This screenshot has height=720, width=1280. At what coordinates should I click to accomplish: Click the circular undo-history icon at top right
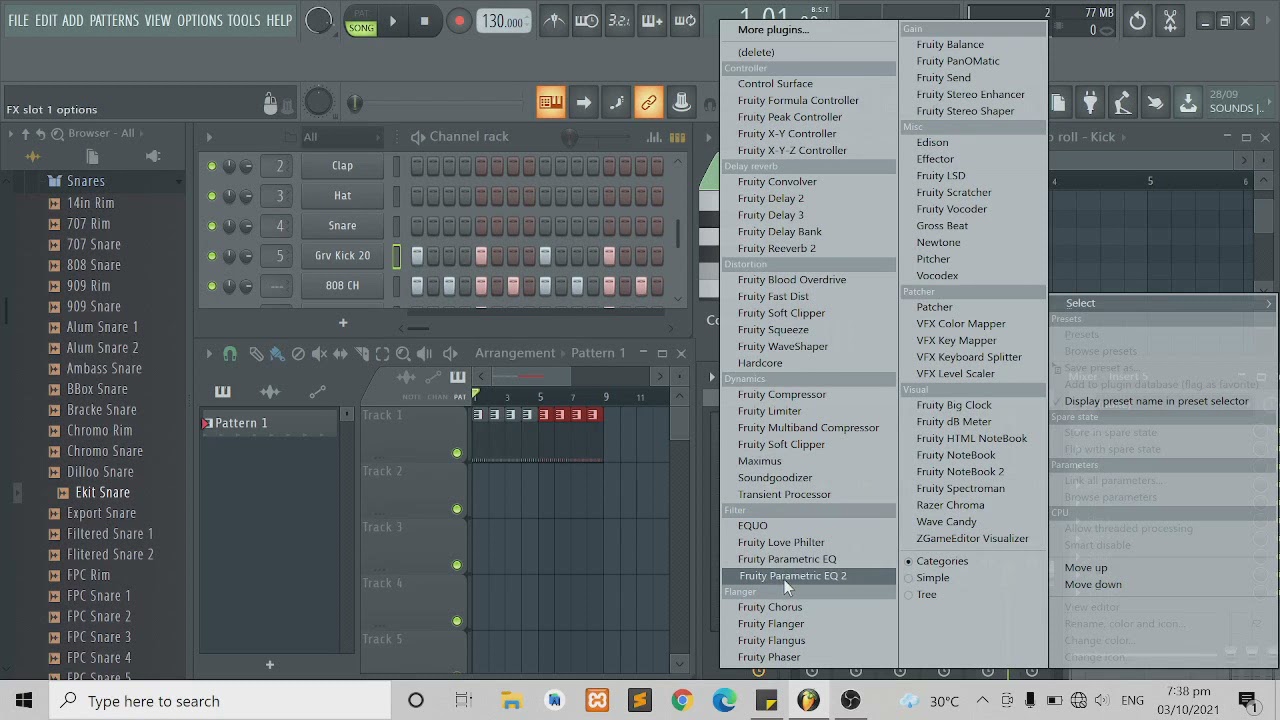(x=1137, y=21)
